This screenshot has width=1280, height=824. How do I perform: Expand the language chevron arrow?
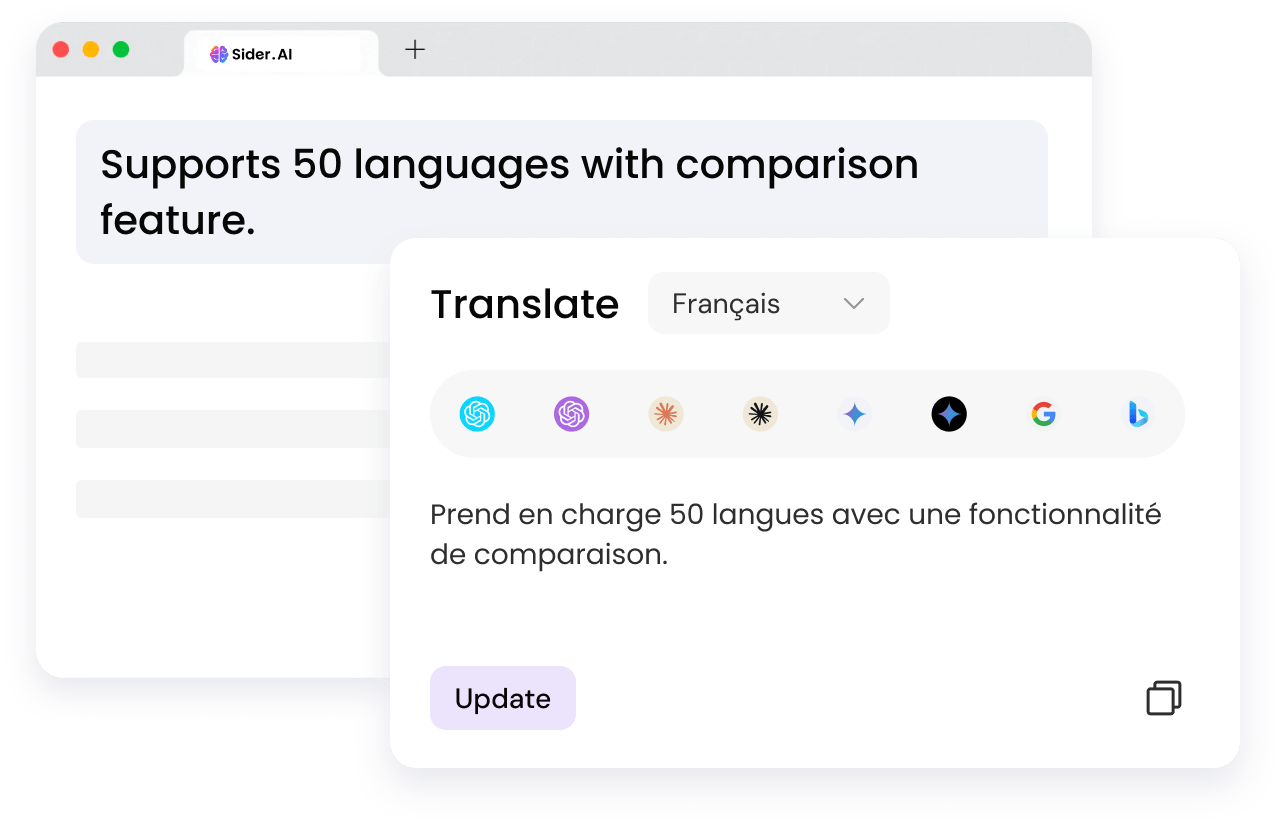click(x=854, y=303)
